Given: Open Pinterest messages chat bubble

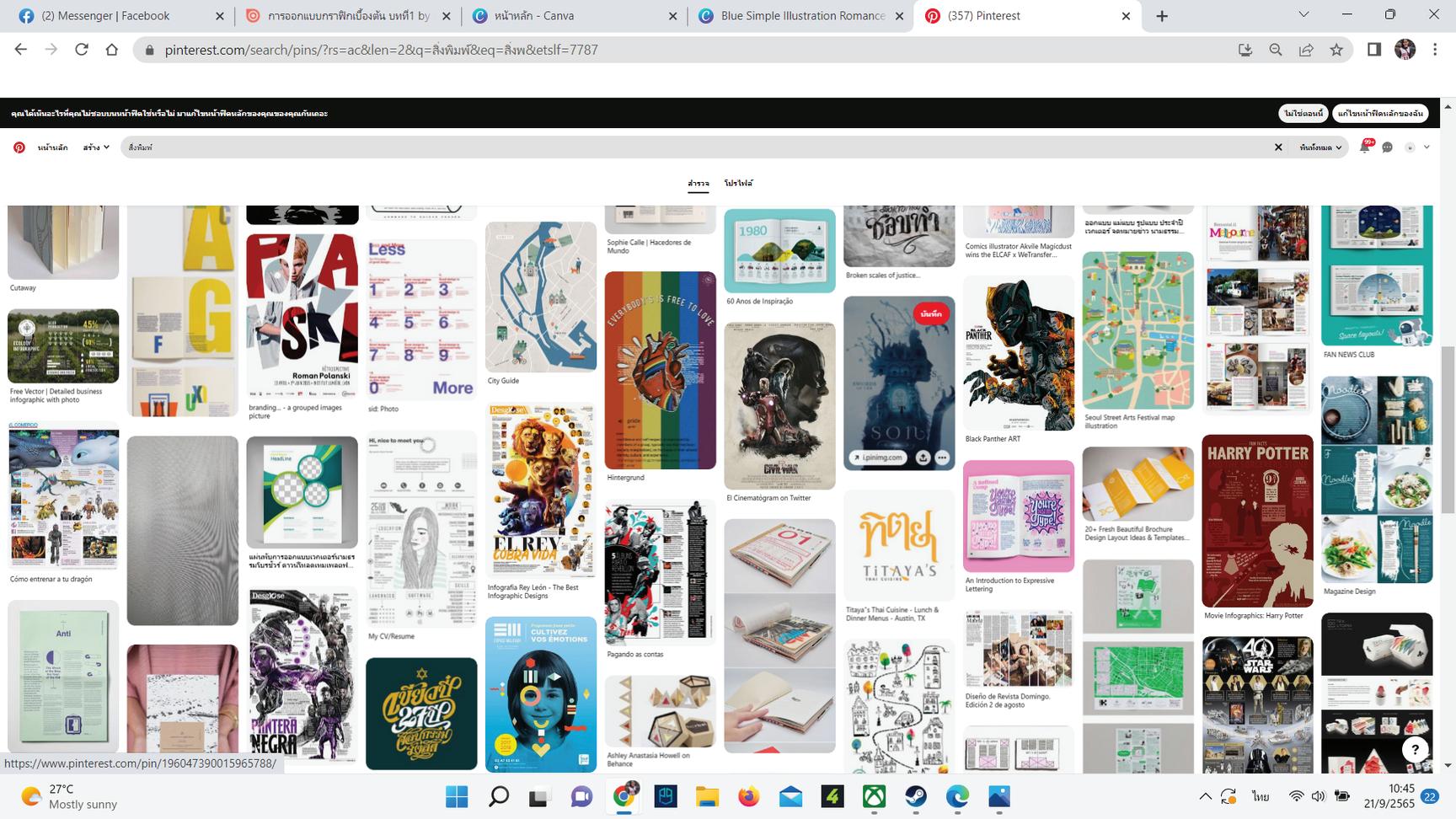Looking at the screenshot, I should coord(1387,147).
